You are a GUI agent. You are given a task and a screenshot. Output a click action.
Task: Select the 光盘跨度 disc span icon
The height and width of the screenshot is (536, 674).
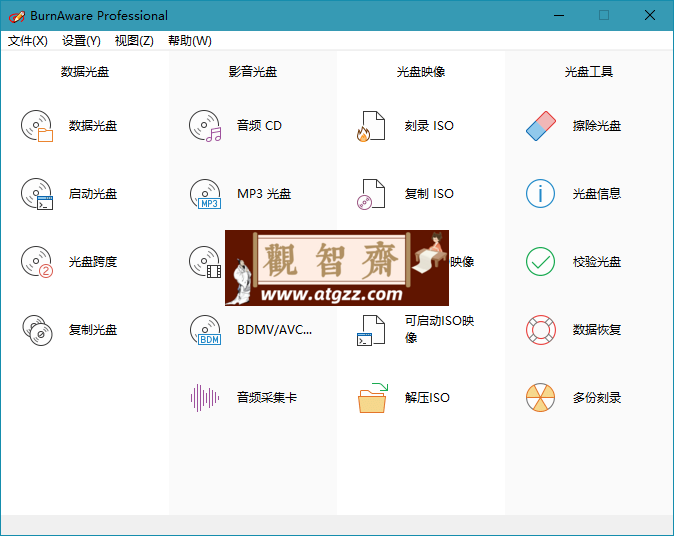(37, 262)
